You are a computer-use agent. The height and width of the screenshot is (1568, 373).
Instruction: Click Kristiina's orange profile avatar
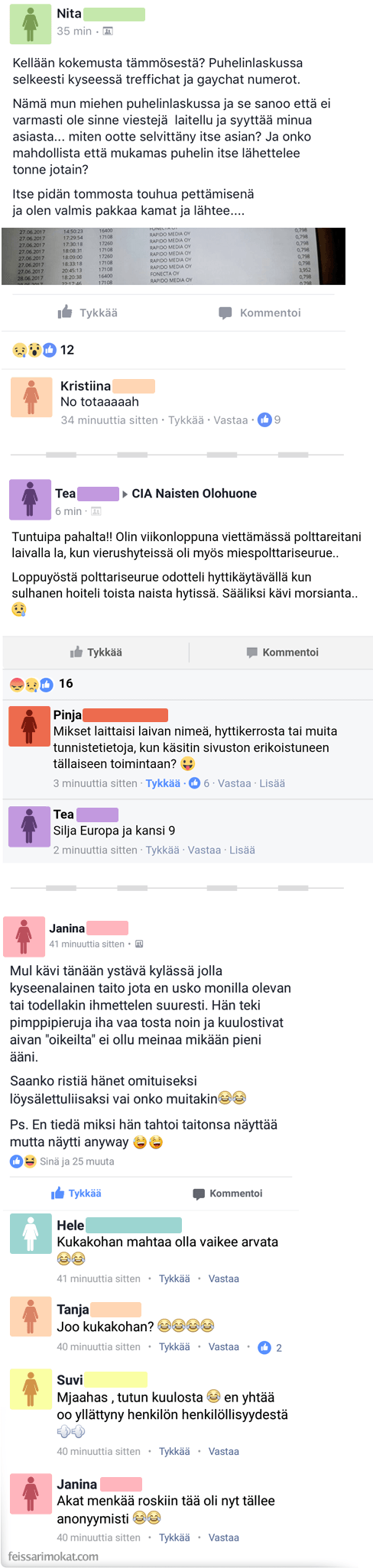click(31, 397)
